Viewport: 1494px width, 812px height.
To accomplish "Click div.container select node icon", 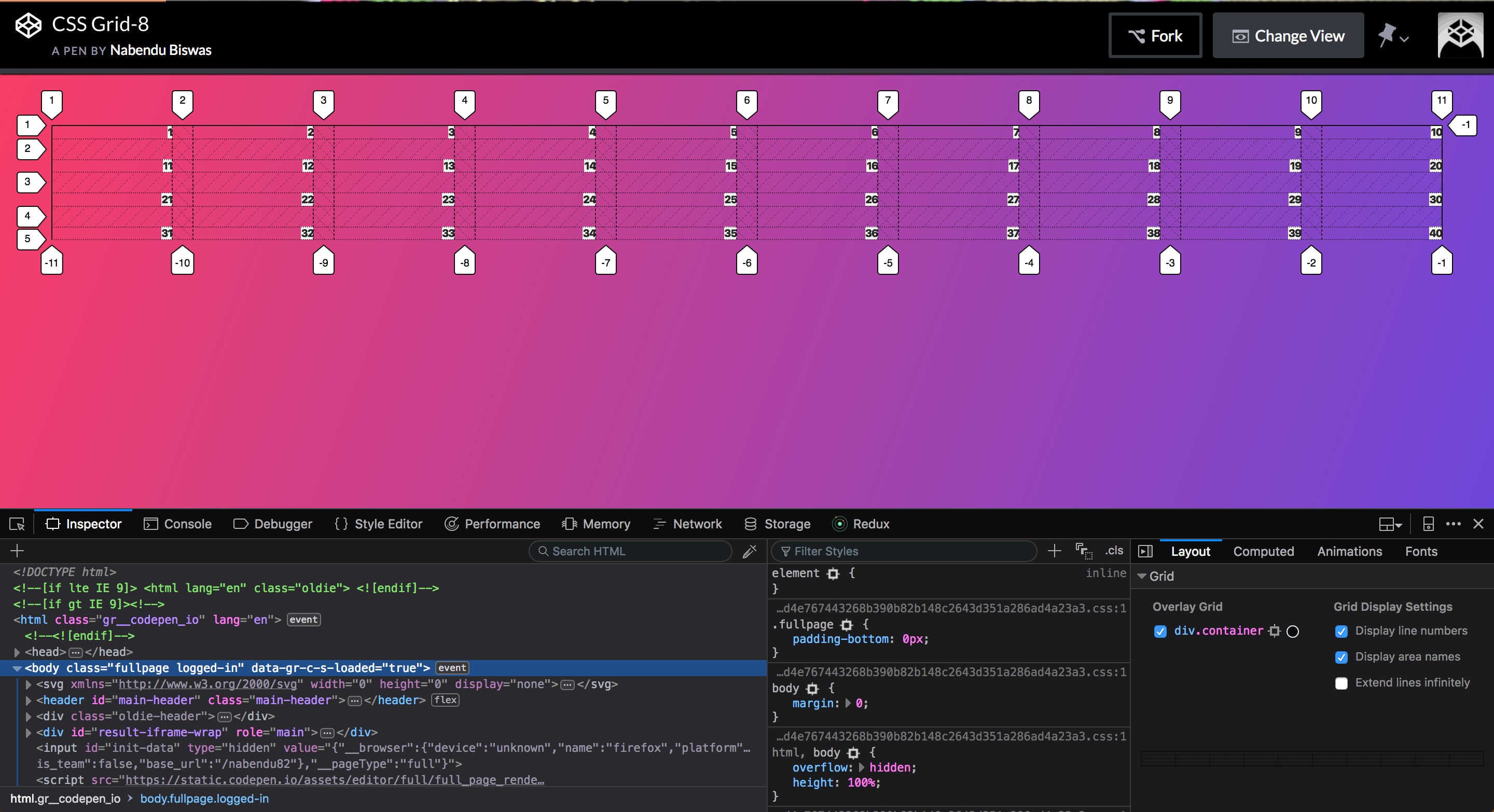I will pos(1274,631).
